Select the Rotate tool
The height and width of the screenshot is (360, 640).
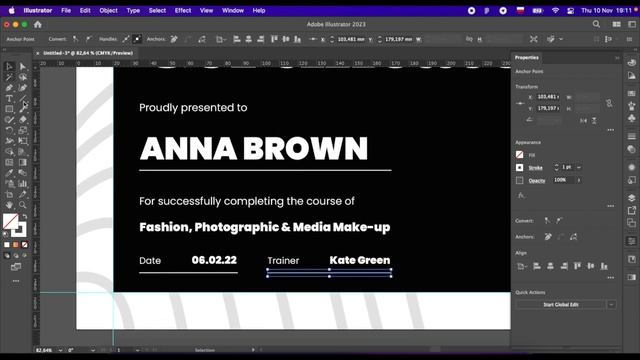9,130
